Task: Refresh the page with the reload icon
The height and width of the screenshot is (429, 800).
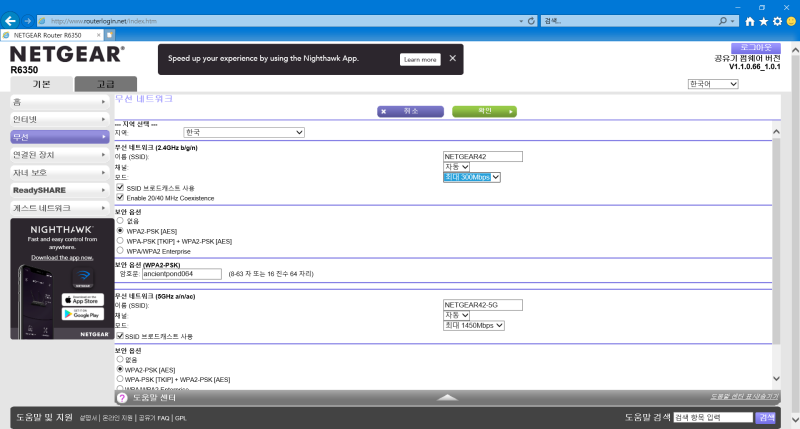Action: point(531,21)
